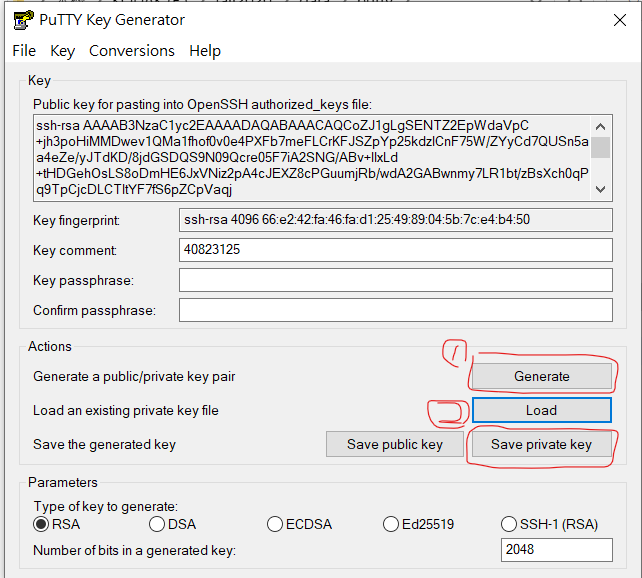
Task: Select the SSH-1 (RSA) key type
Action: pos(549,524)
